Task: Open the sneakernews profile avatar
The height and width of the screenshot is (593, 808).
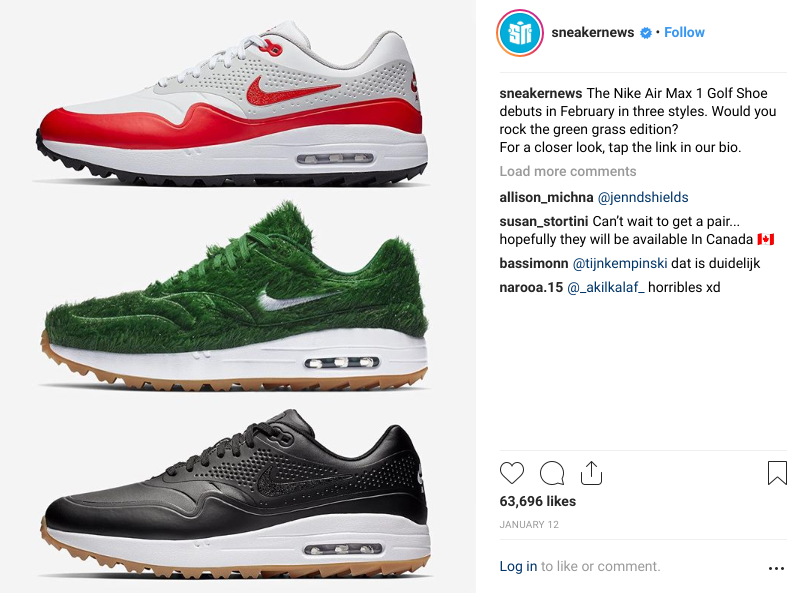Action: 520,33
